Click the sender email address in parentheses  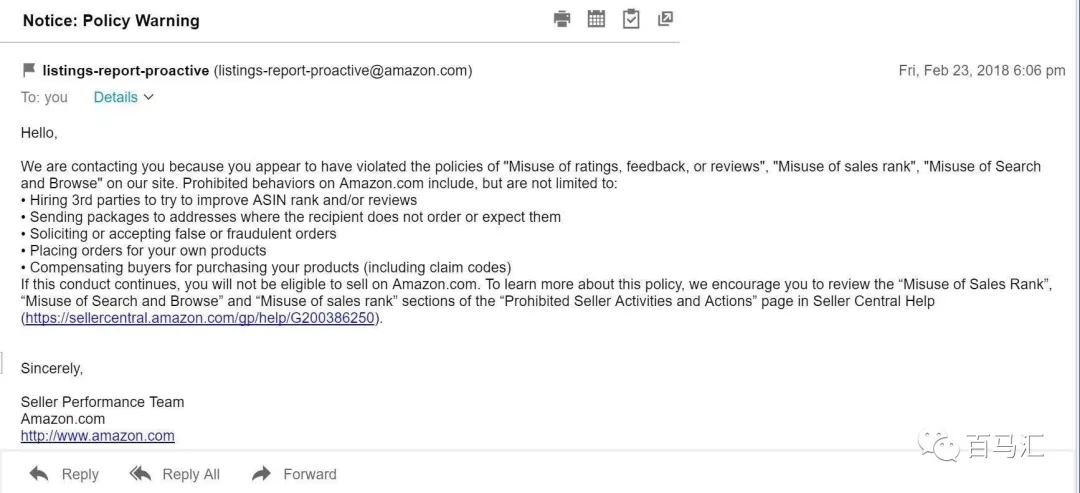click(342, 70)
